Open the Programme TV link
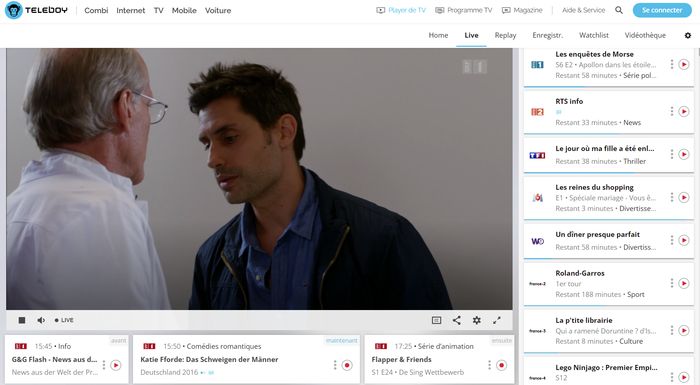This screenshot has width=700, height=385. click(463, 10)
